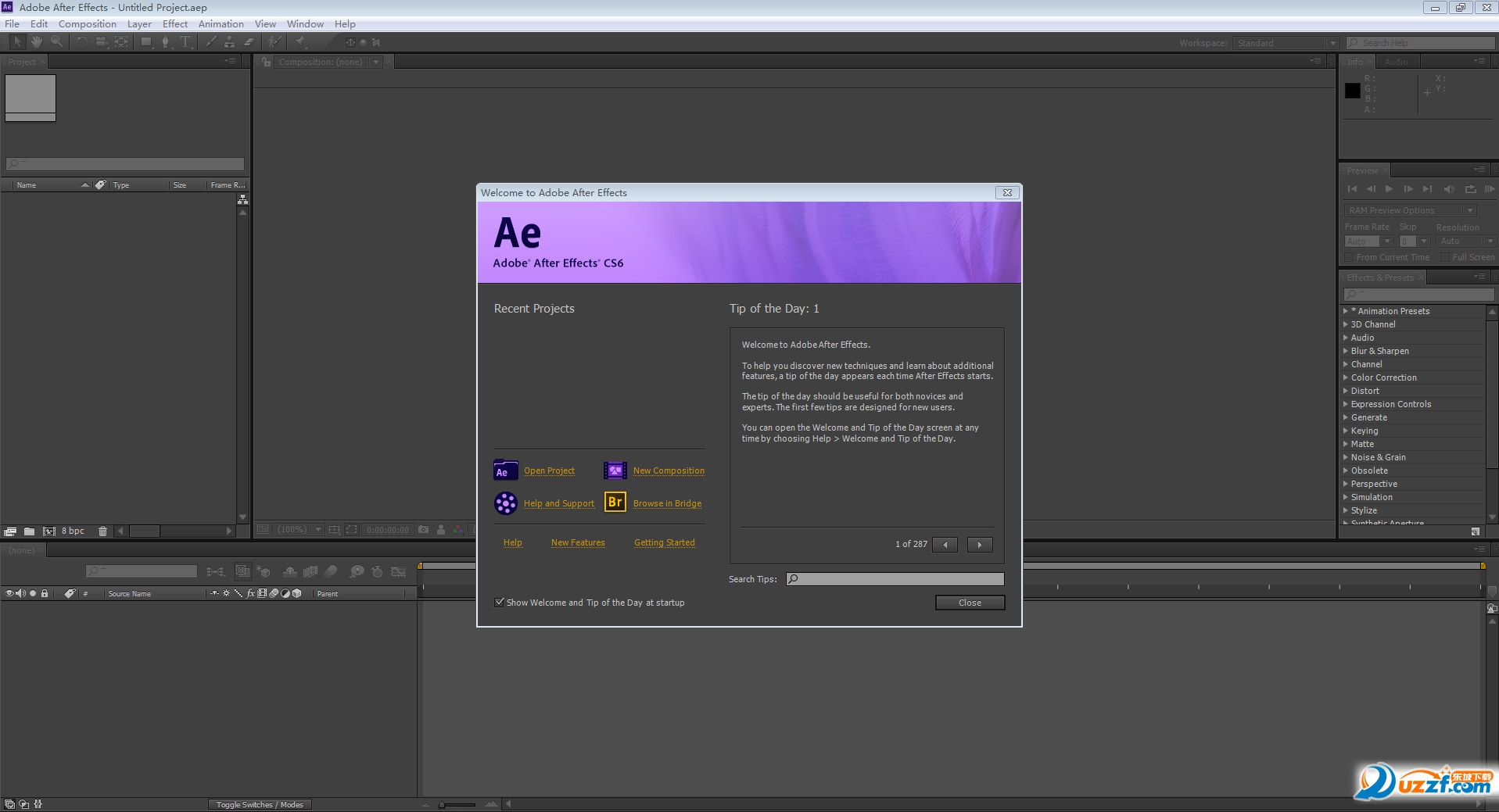Show the previous tip of the day

(x=945, y=545)
